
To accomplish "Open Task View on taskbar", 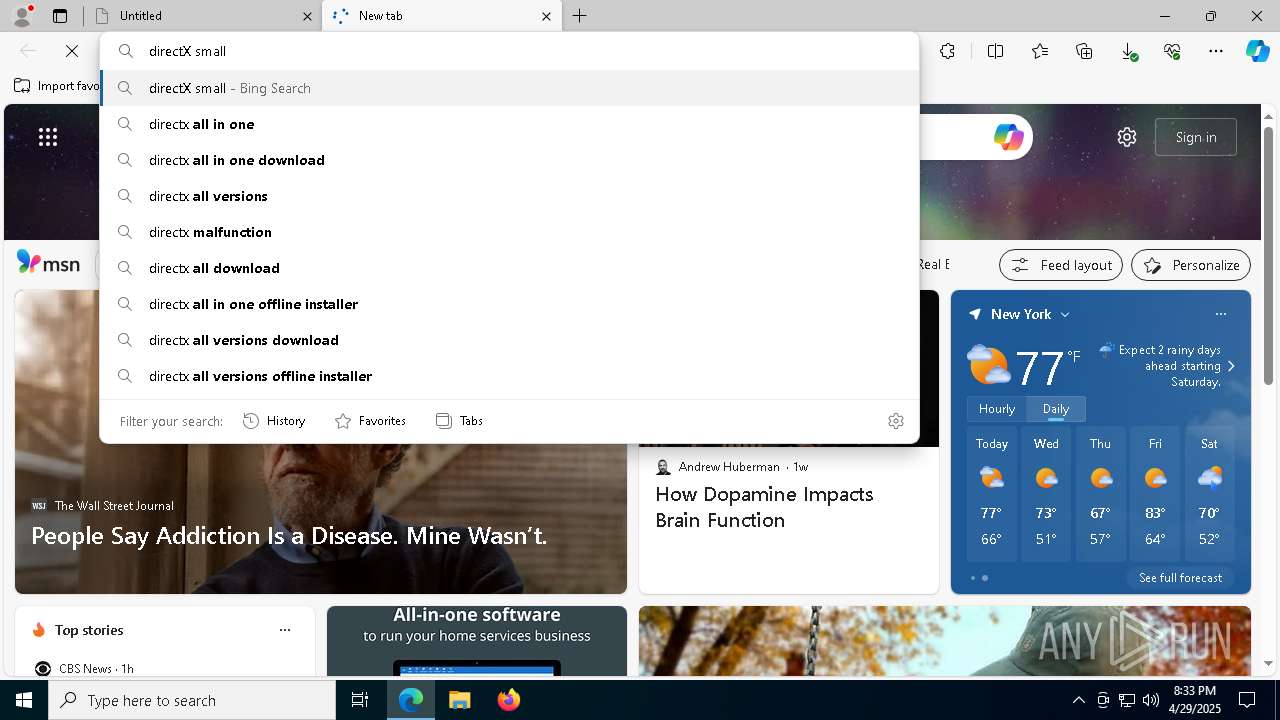I will [x=360, y=700].
